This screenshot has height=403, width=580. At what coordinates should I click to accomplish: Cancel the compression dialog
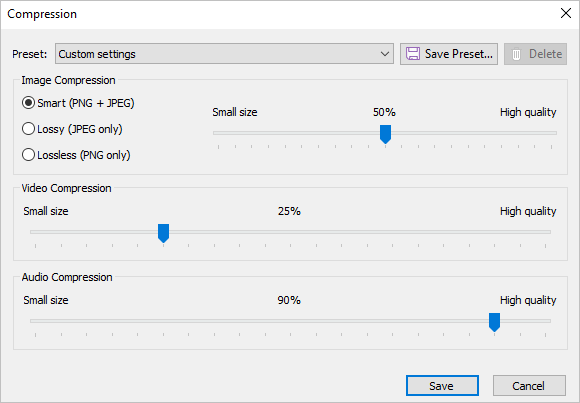(x=529, y=386)
